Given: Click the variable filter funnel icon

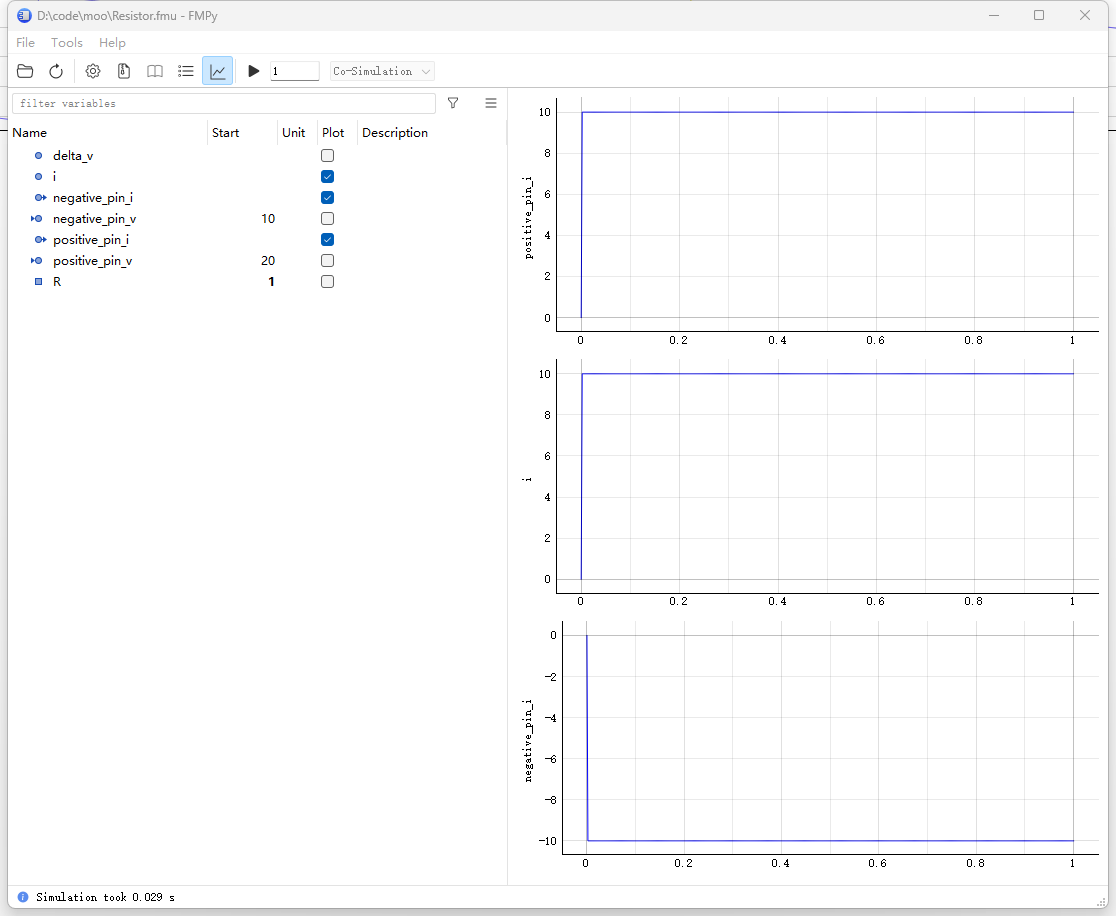Looking at the screenshot, I should [453, 103].
